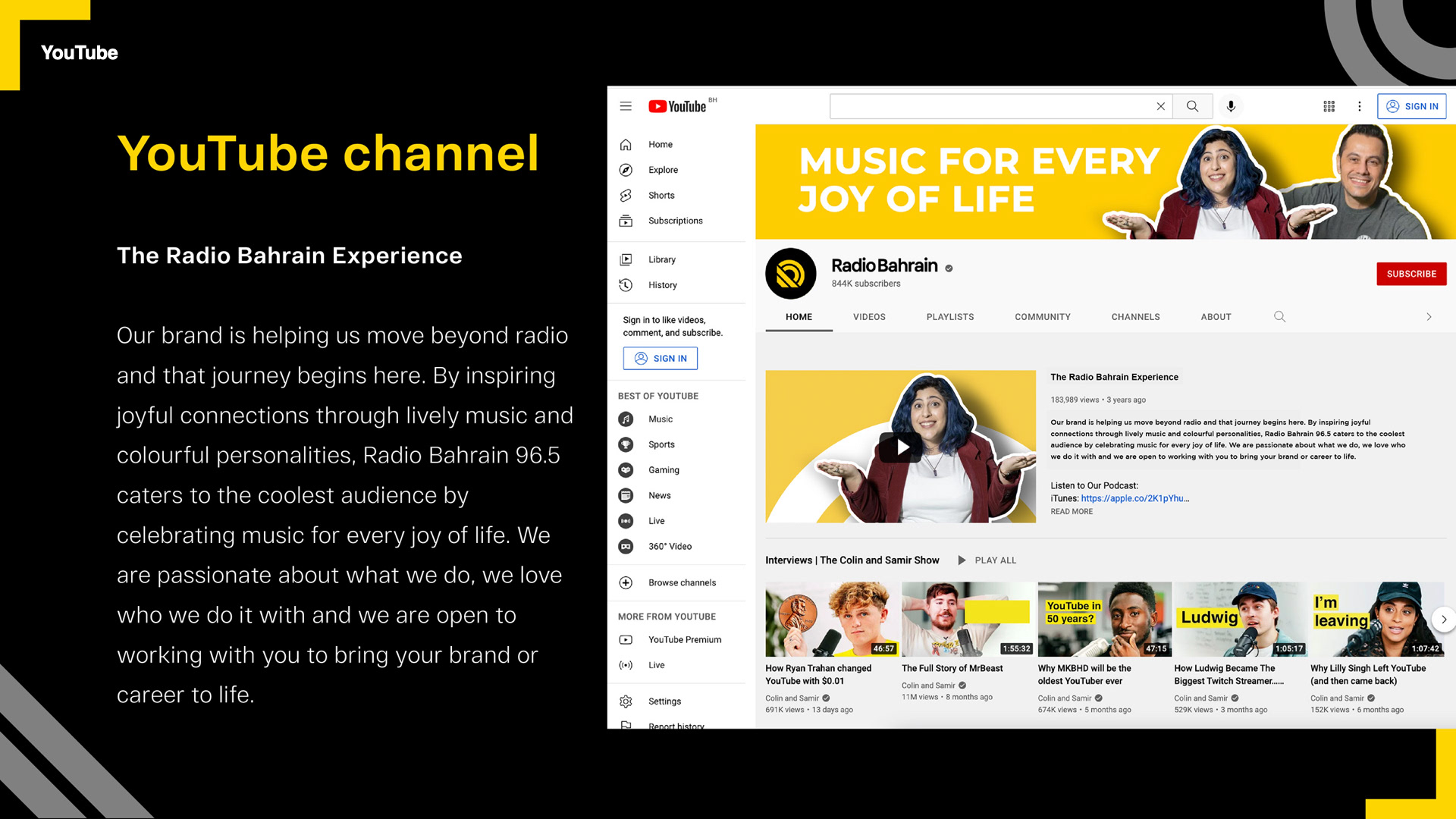Open Interviews Colin and Samir Show playlist
This screenshot has height=819, width=1456.
click(852, 560)
